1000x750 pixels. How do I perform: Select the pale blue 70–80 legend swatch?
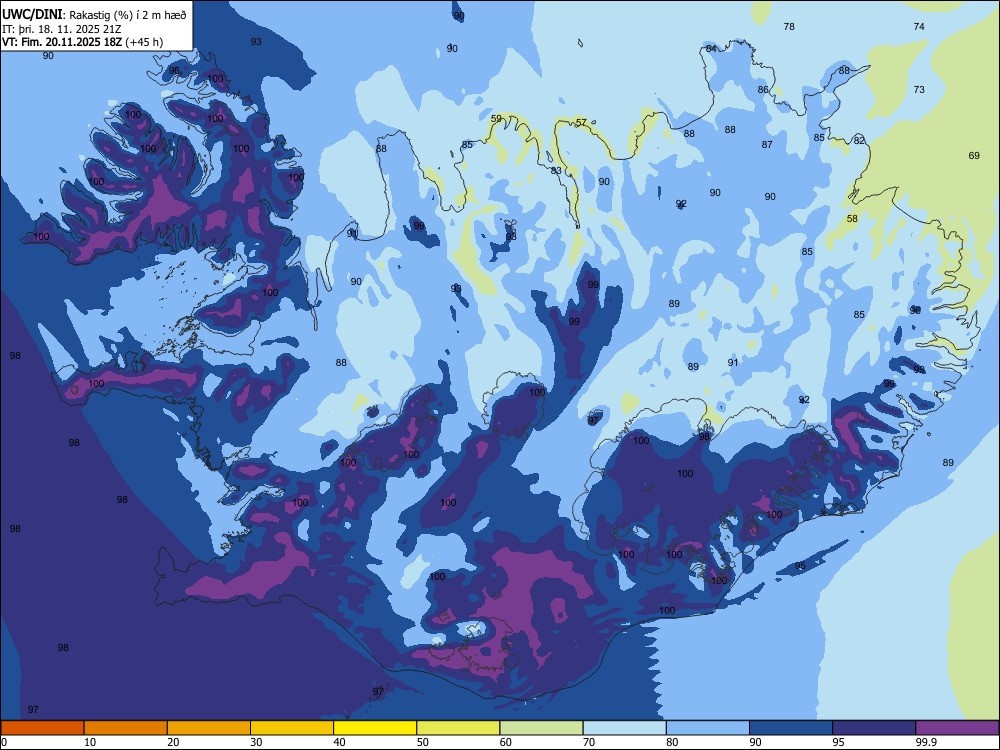coord(624,728)
